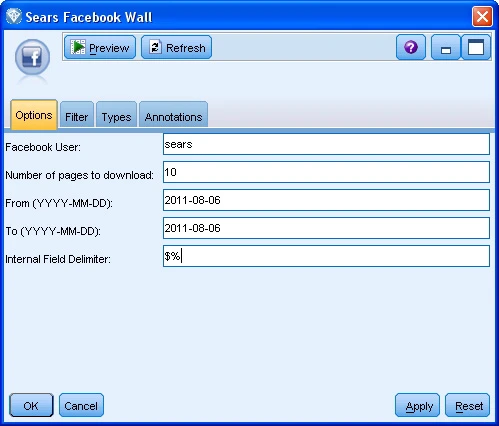
Task: Click the From date input field
Action: (x=326, y=200)
